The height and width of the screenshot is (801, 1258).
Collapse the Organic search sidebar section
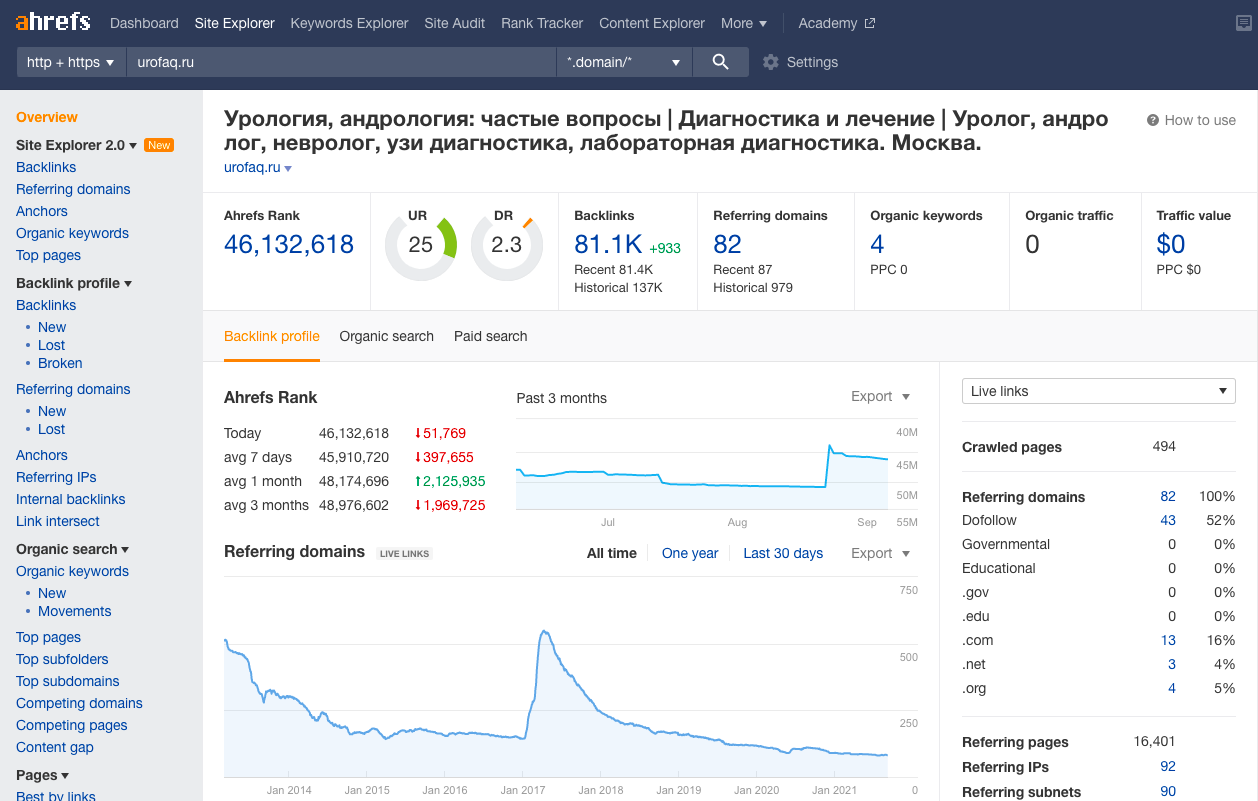point(73,549)
